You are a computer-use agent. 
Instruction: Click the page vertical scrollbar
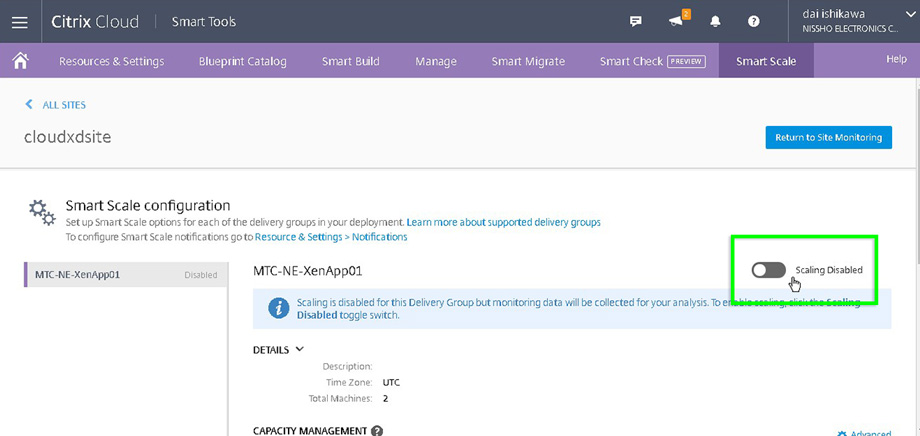click(x=916, y=176)
